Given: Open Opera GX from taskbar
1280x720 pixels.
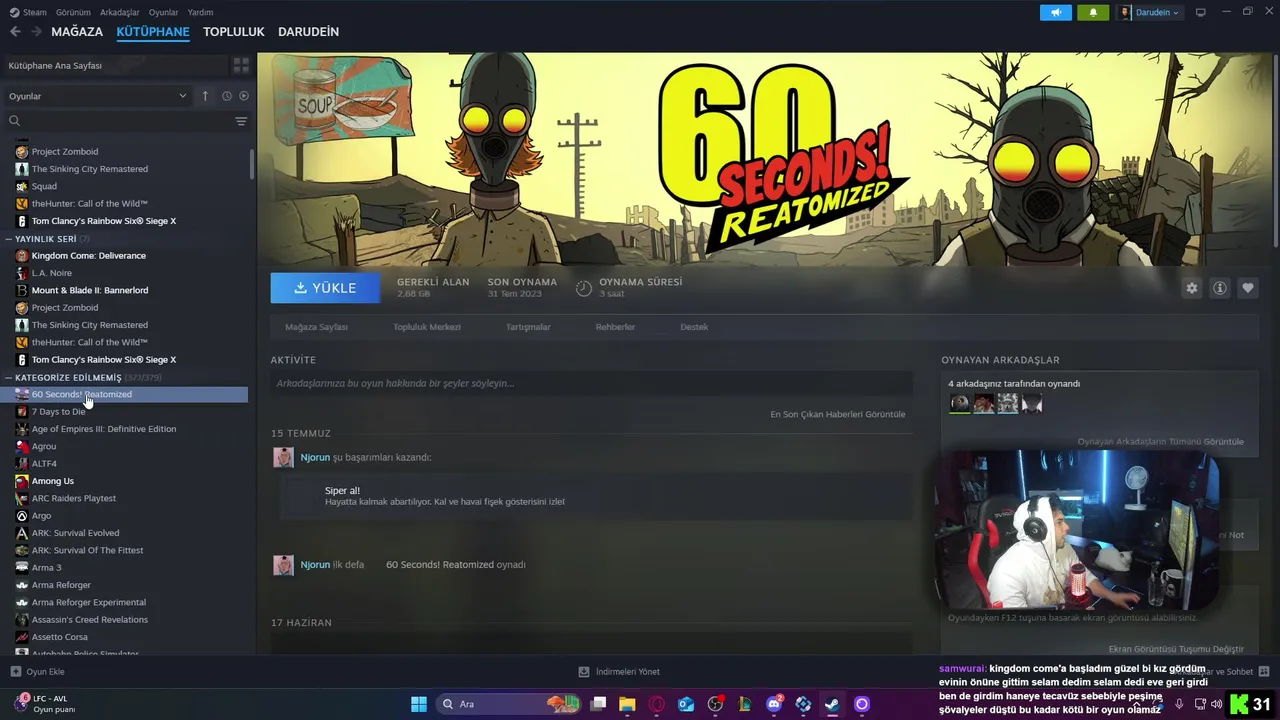Looking at the screenshot, I should pos(657,704).
